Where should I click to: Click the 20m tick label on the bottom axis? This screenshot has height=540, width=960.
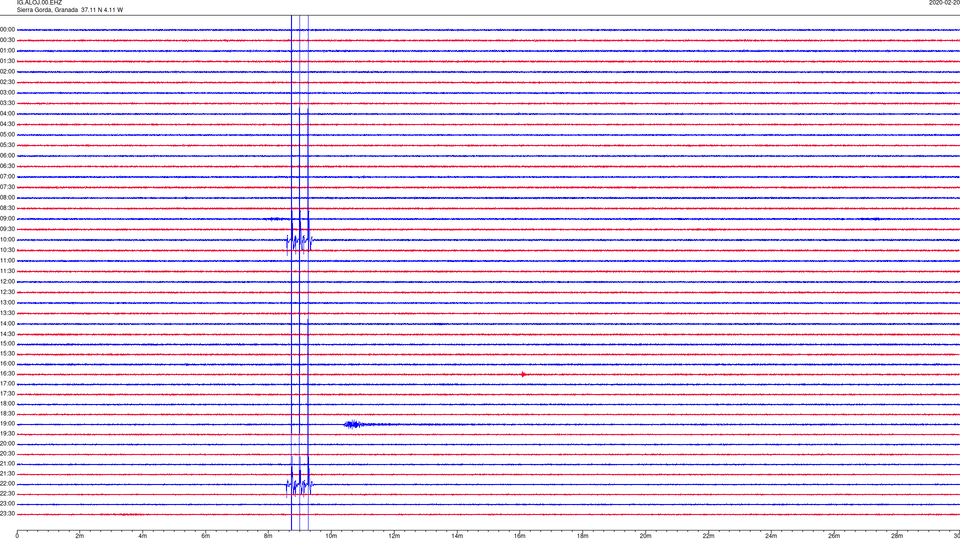tap(645, 536)
